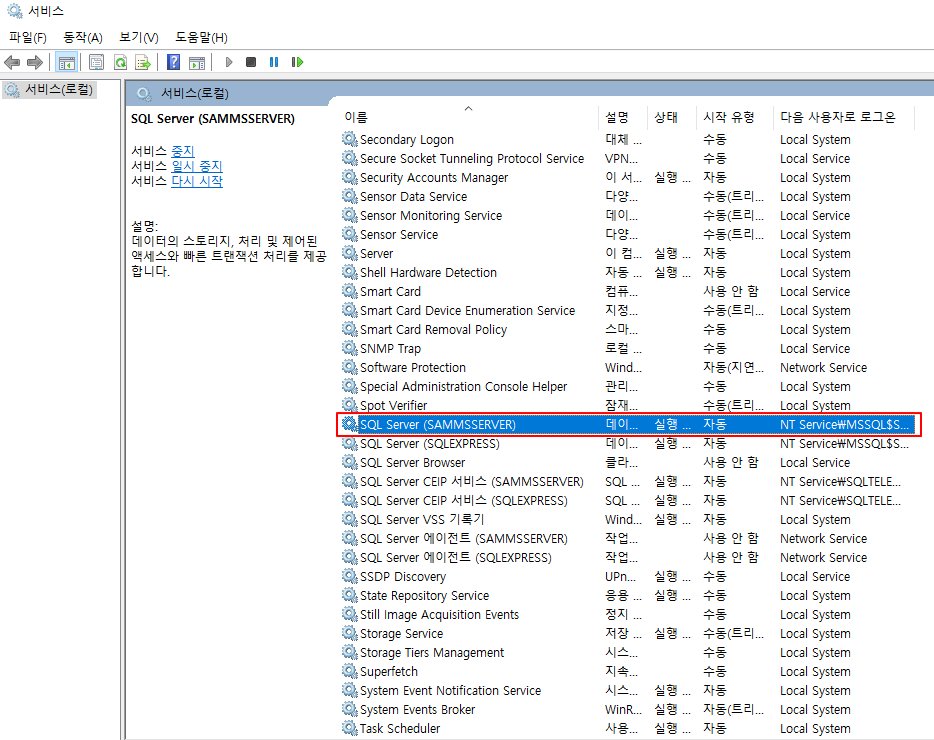Image resolution: width=934 pixels, height=740 pixels.
Task: Click the Forward arrow in the toolbar
Action: tap(35, 62)
